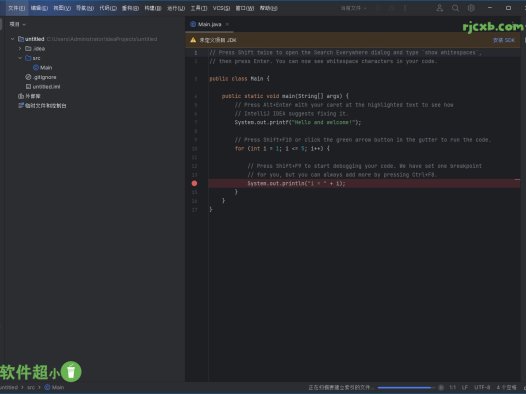The image size is (526, 394).
Task: Click untitled in the breadcrumb bar
Action: pos(9,388)
